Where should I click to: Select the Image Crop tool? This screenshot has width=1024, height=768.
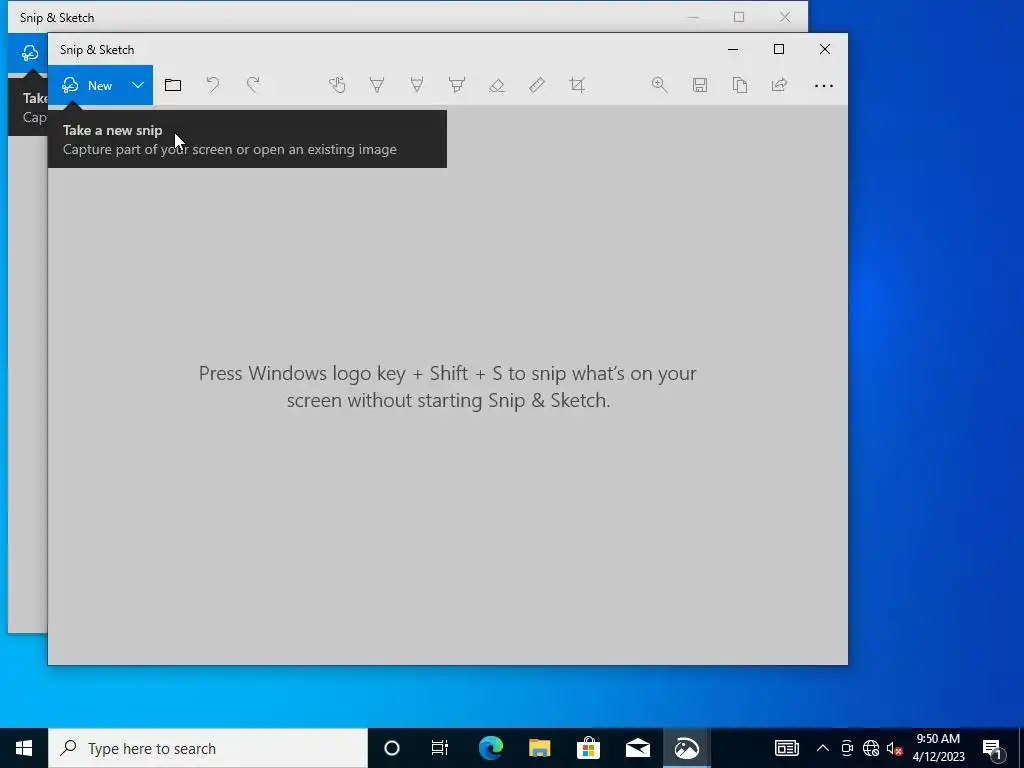(x=577, y=85)
